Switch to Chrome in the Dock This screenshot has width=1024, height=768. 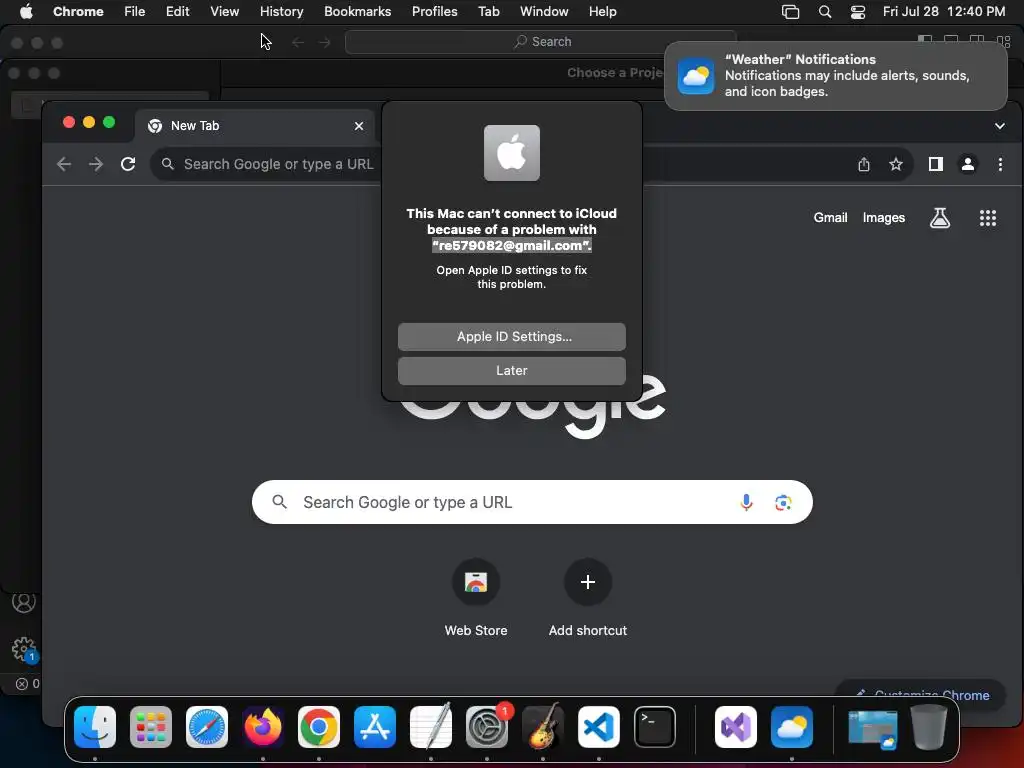[319, 727]
